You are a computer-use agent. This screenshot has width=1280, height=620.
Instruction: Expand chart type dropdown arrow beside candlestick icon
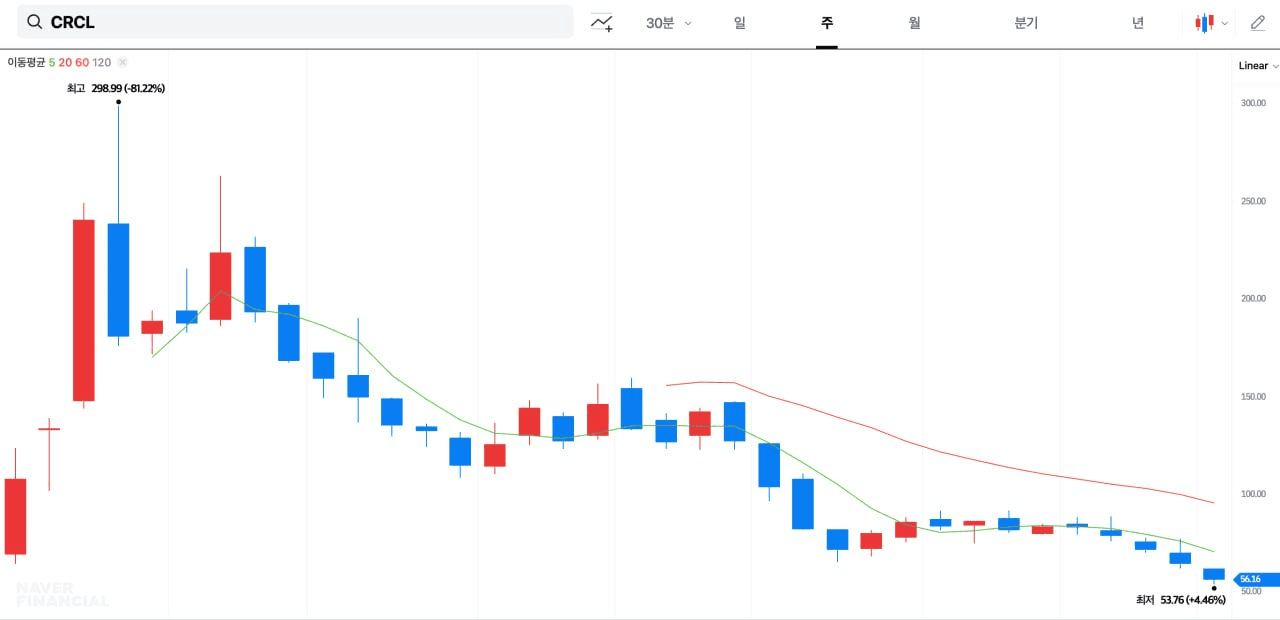pyautogui.click(x=1225, y=23)
